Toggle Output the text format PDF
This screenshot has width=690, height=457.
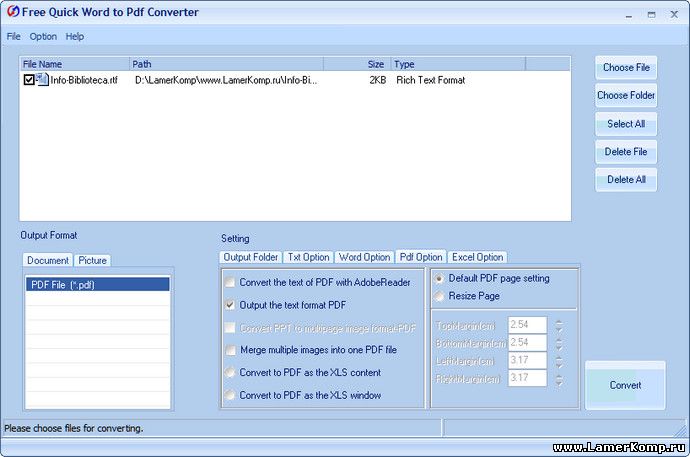click(231, 305)
